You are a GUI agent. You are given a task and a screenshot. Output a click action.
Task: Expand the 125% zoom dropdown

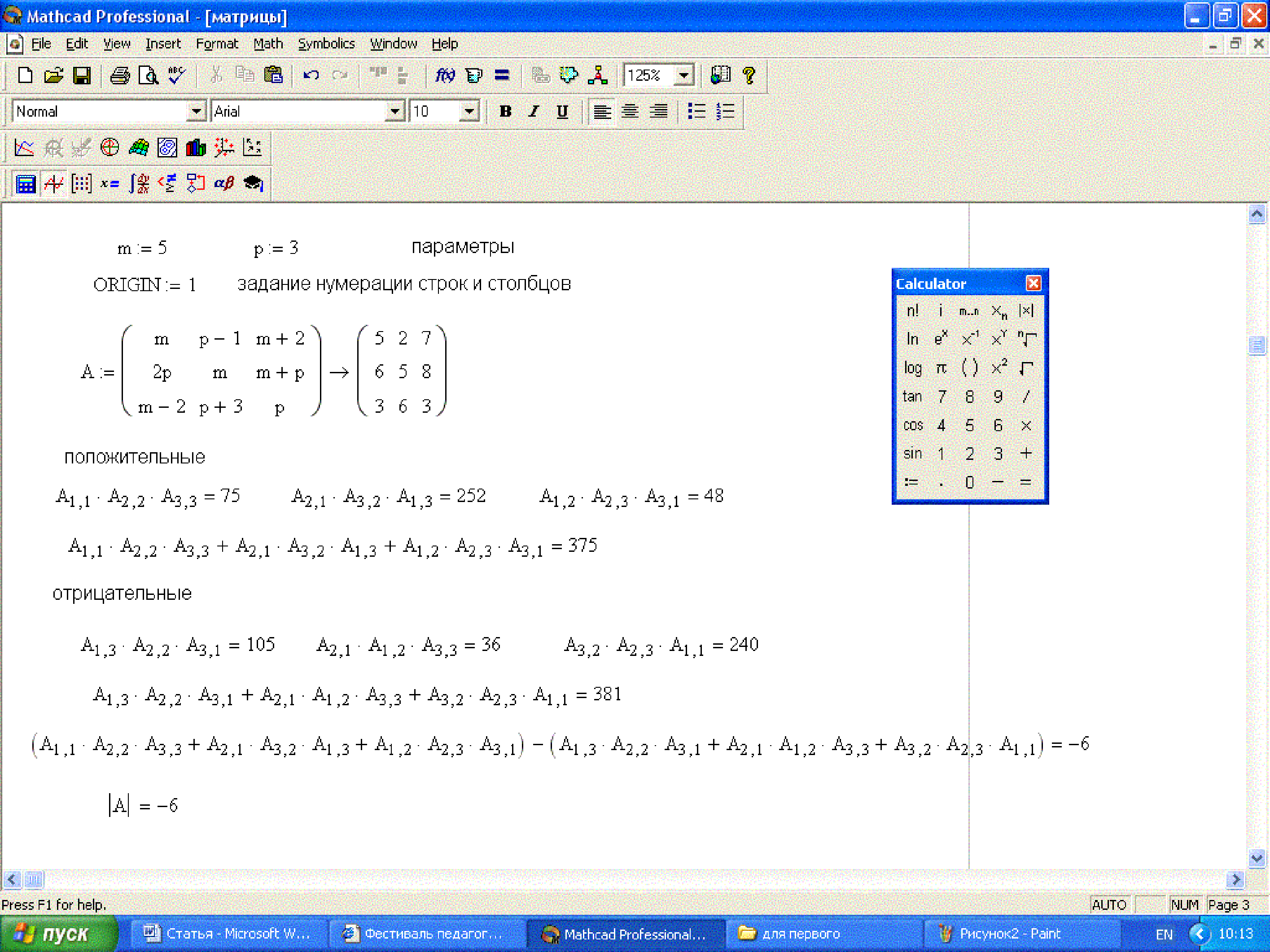[x=683, y=75]
